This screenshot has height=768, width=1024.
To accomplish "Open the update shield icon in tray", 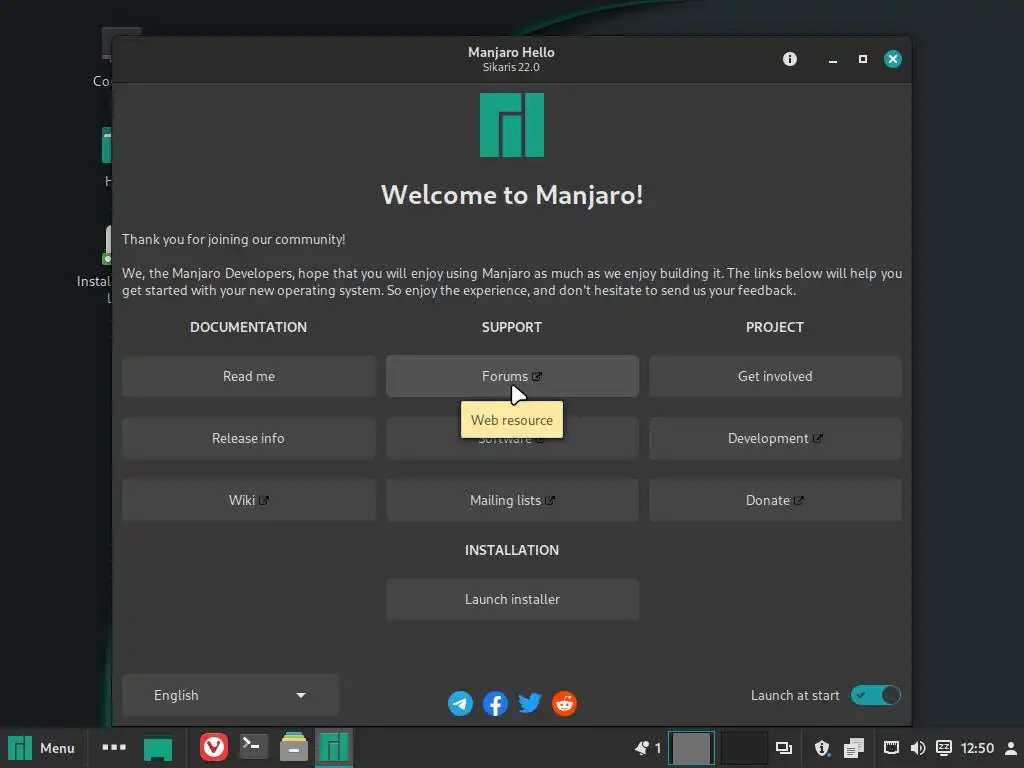I will [x=822, y=748].
